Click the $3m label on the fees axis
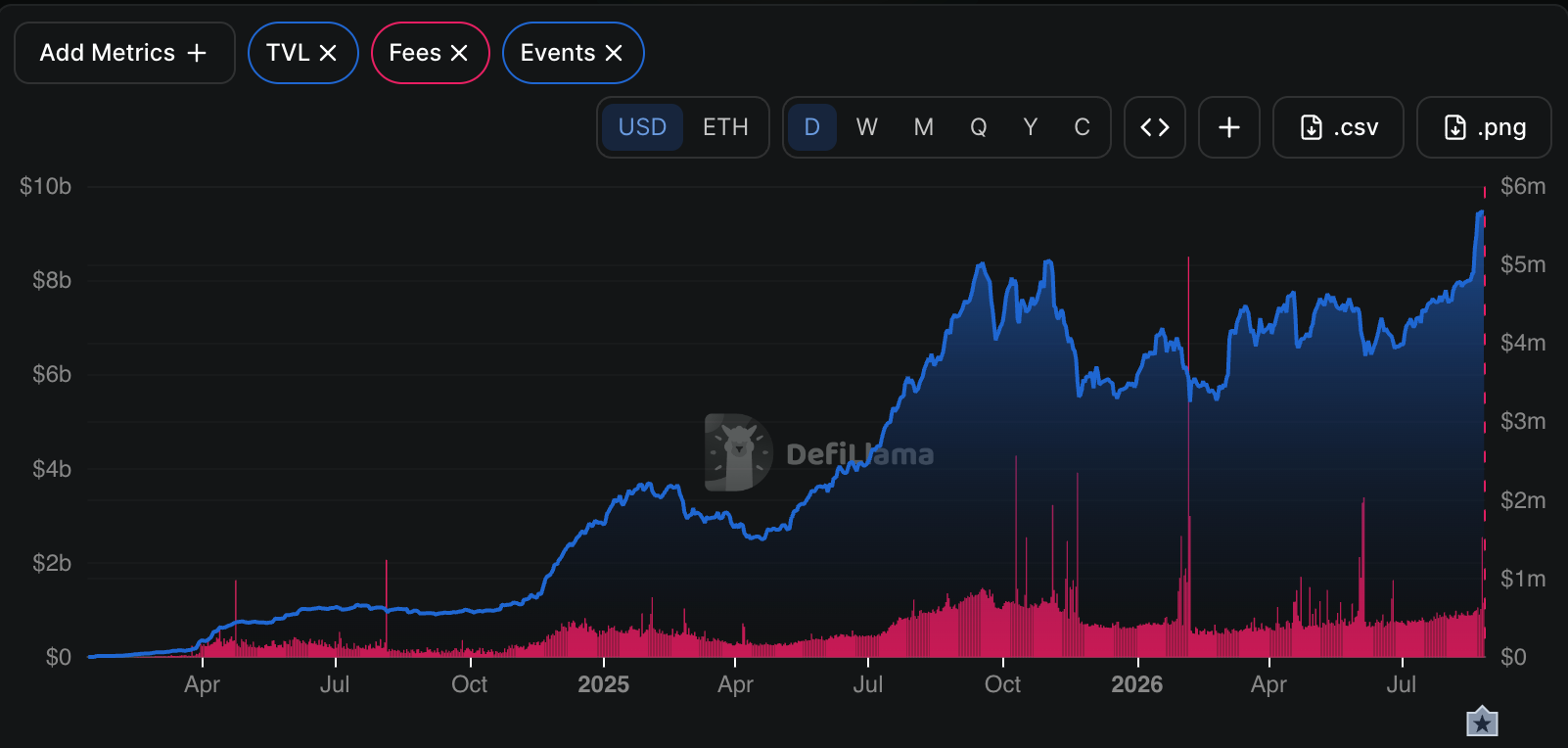Image resolution: width=1568 pixels, height=748 pixels. (x=1523, y=421)
